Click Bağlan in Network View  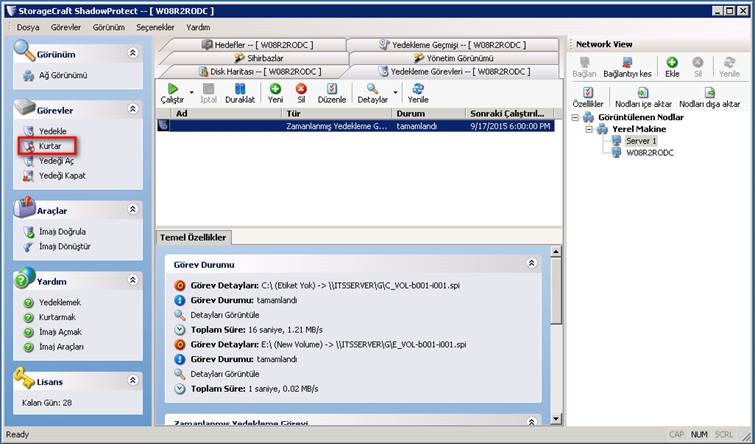click(x=584, y=67)
